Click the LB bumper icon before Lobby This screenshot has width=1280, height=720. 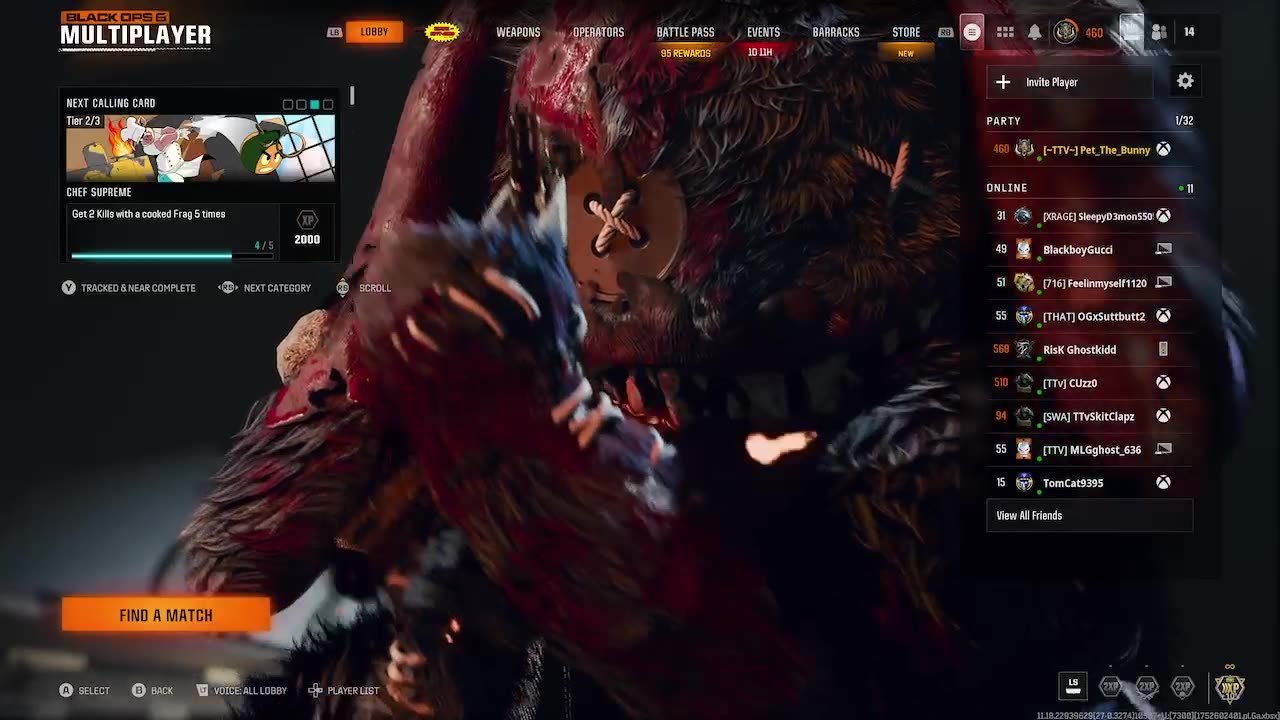pos(334,32)
